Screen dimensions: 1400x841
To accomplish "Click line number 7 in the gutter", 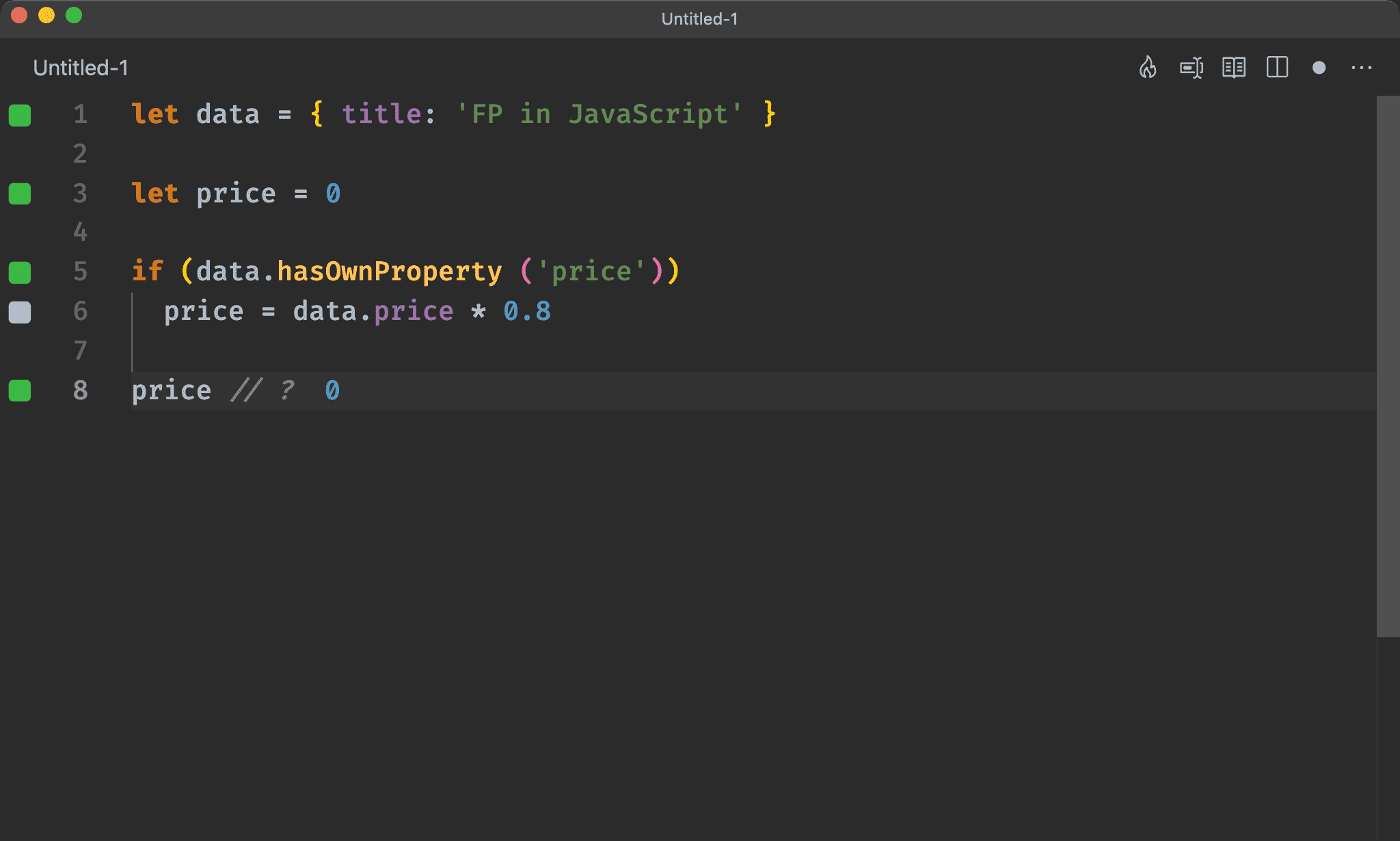I will 81,351.
